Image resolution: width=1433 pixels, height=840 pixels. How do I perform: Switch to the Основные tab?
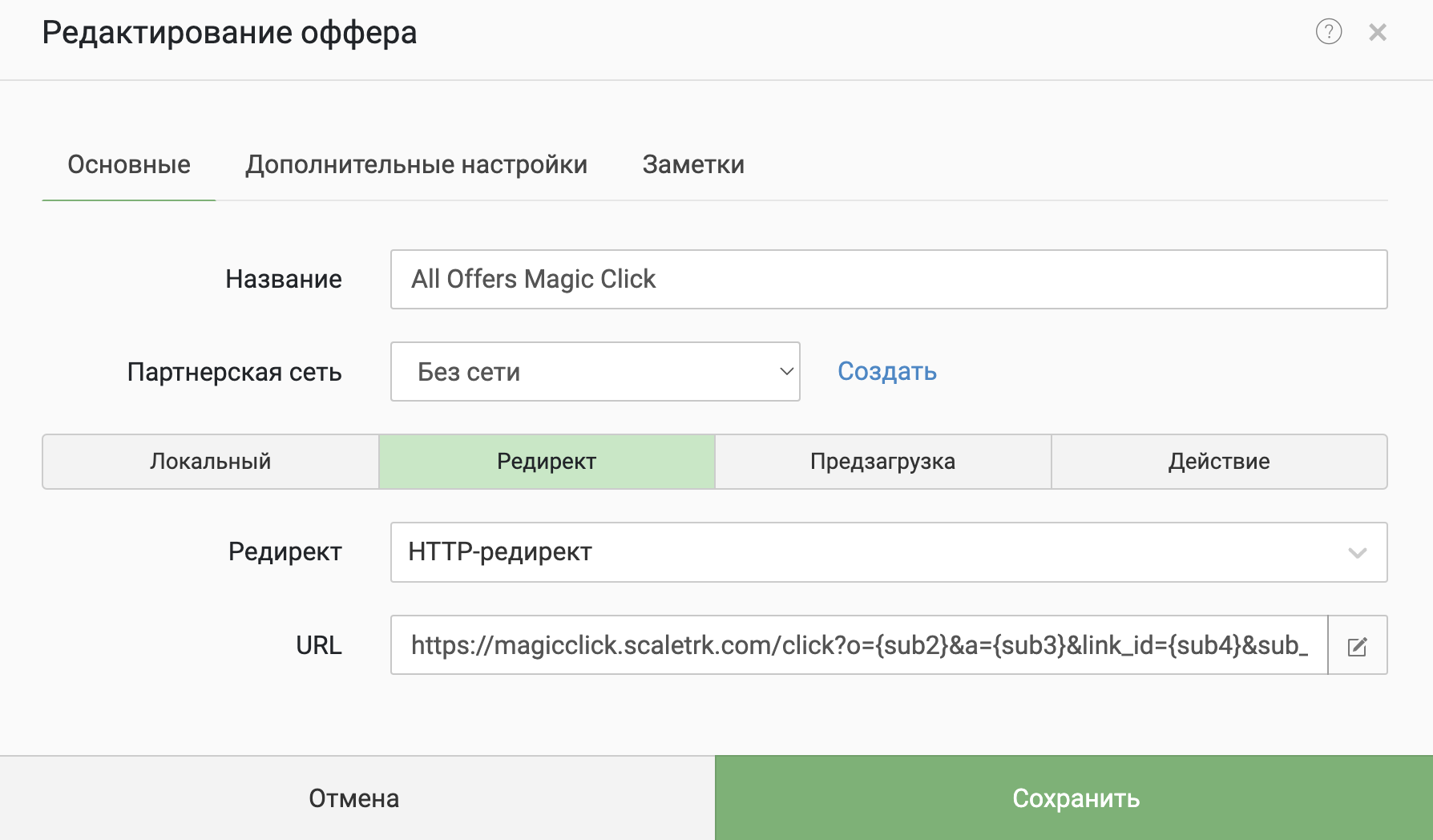point(129,165)
